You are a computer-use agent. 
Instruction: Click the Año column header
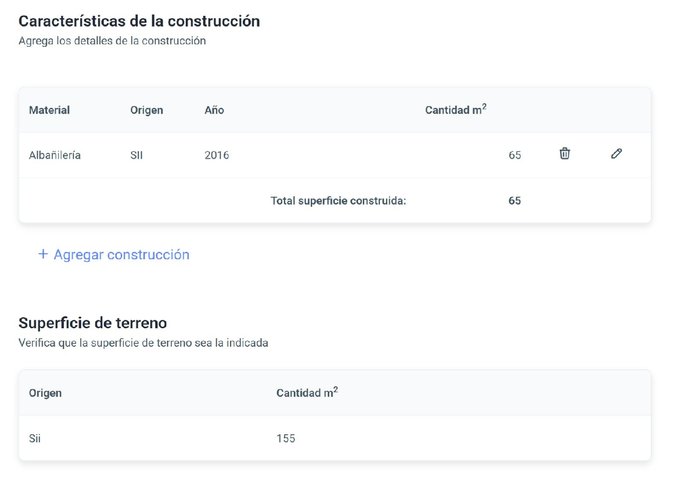click(x=214, y=110)
